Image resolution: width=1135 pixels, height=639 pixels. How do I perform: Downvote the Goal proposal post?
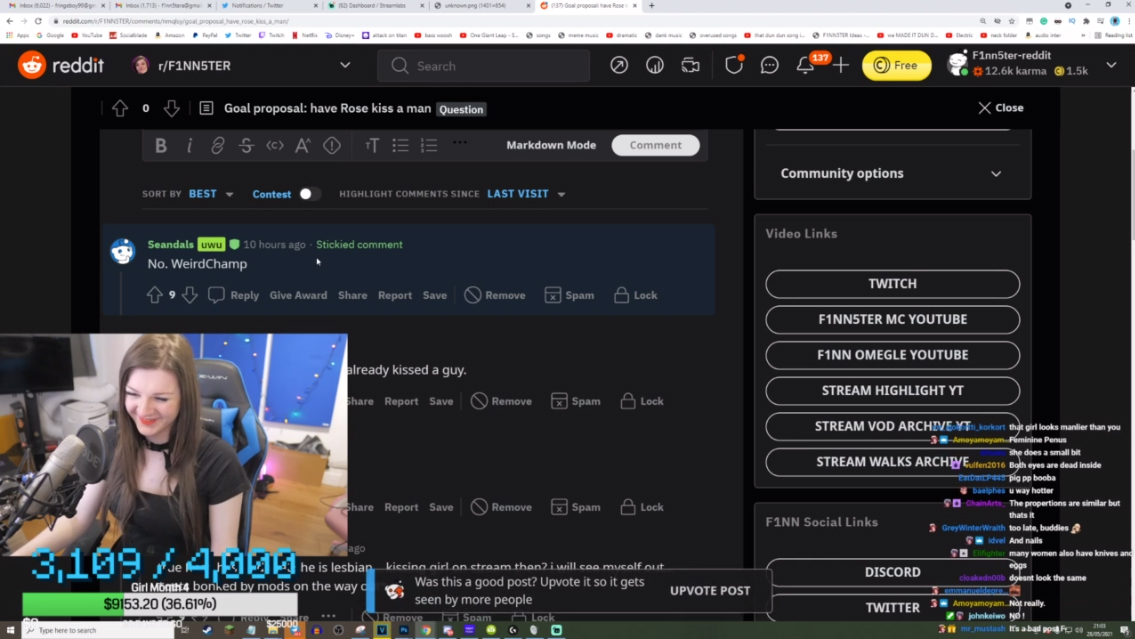(172, 109)
